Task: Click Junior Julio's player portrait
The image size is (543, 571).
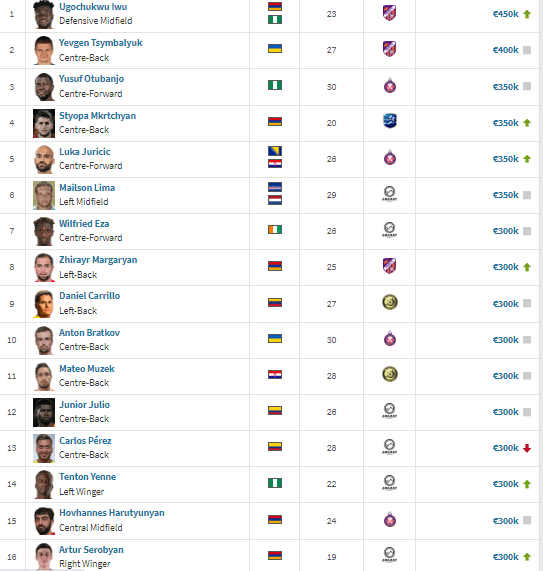Action: (x=44, y=412)
